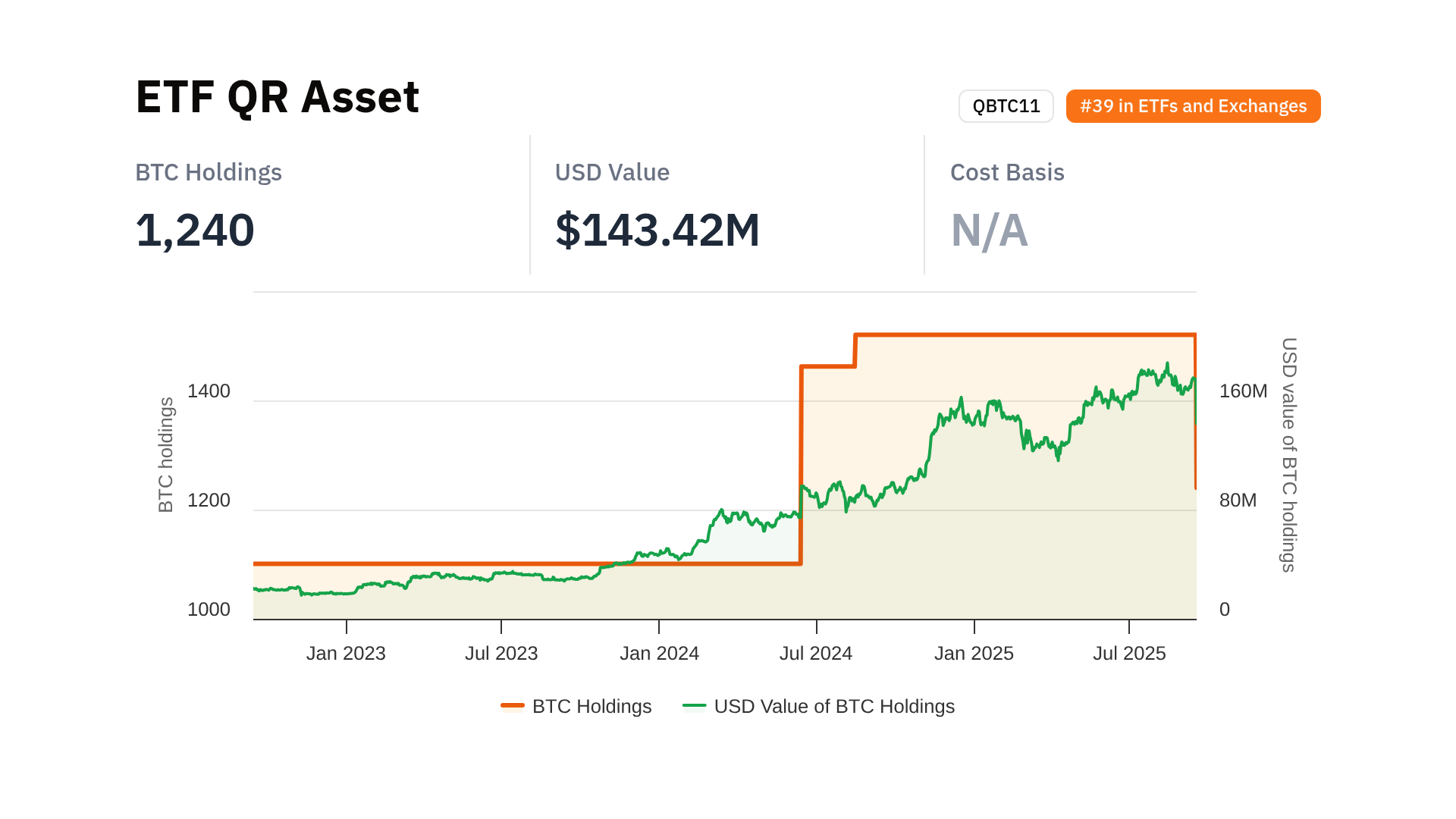
Task: Click the Jul 2024 axis label
Action: [816, 653]
